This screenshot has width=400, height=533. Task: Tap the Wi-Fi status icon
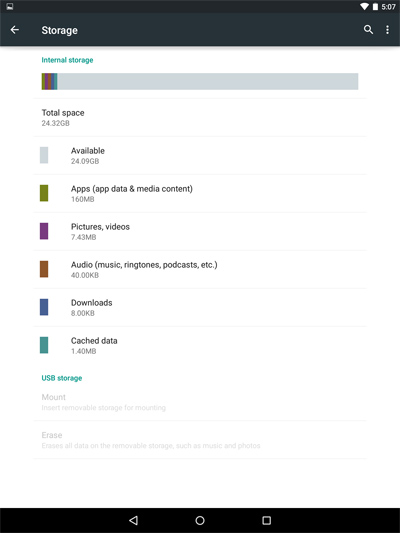[x=364, y=6]
